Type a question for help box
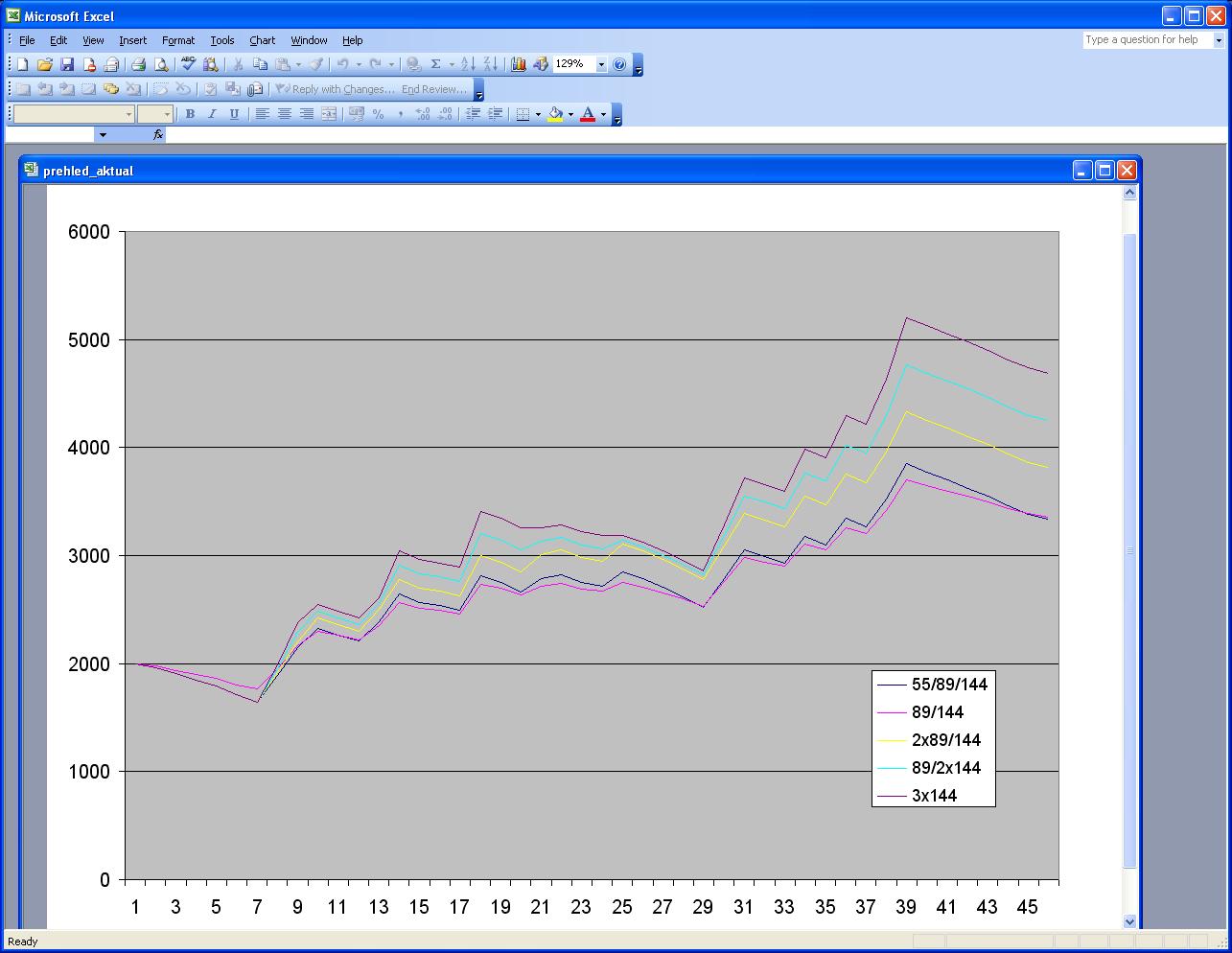Screen dimensions: 1232x953 pos(1147,40)
